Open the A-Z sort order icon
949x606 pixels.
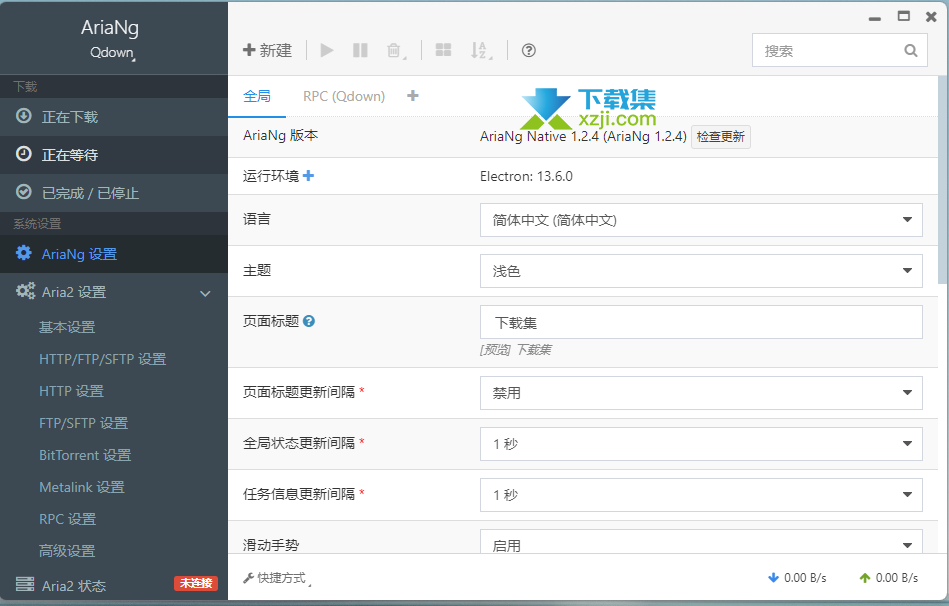[481, 50]
